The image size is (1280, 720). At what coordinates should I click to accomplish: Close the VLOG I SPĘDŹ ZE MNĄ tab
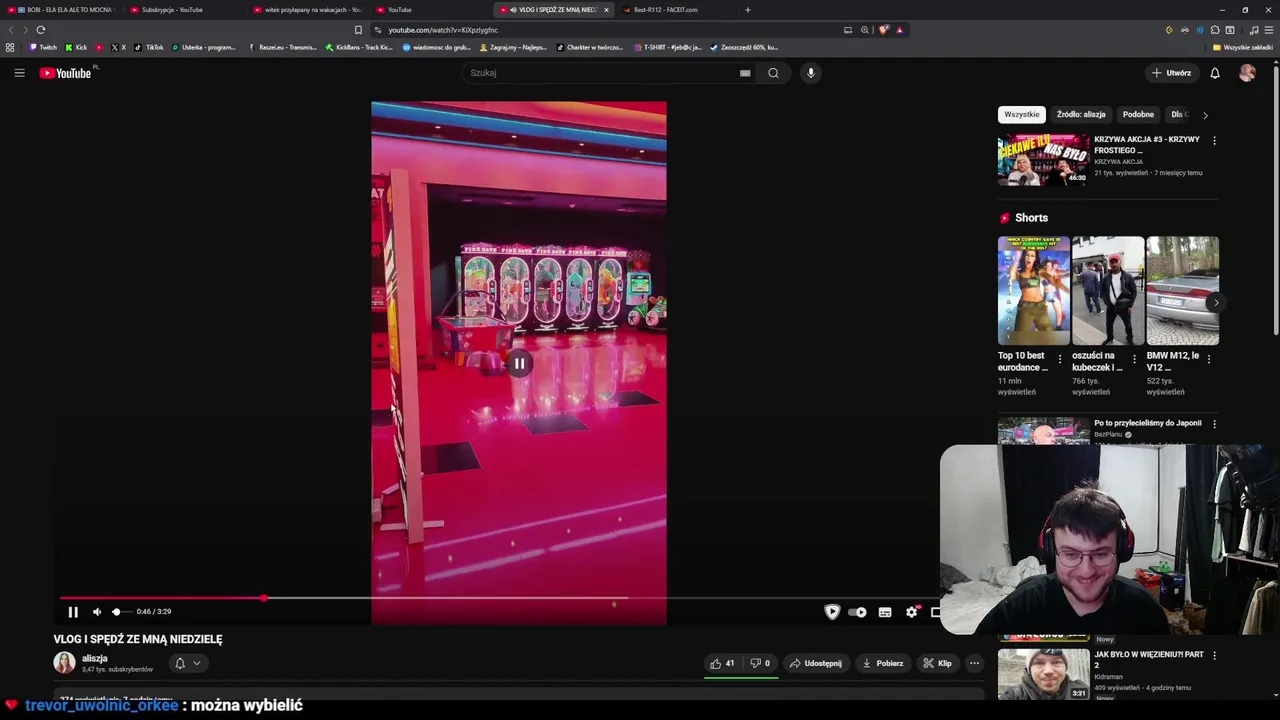[x=606, y=10]
